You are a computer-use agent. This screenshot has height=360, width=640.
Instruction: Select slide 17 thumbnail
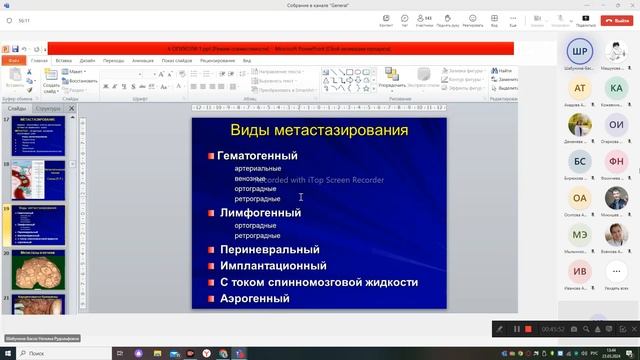(x=38, y=136)
